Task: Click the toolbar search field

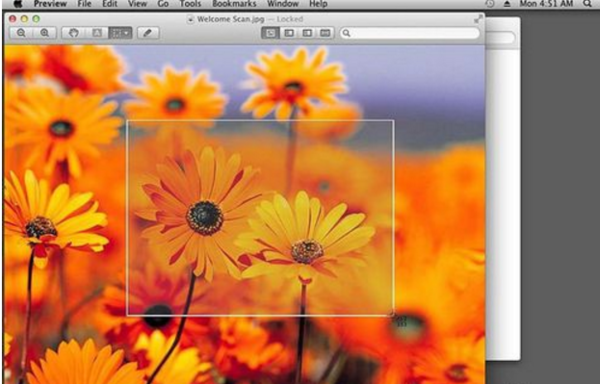Action: click(x=409, y=33)
